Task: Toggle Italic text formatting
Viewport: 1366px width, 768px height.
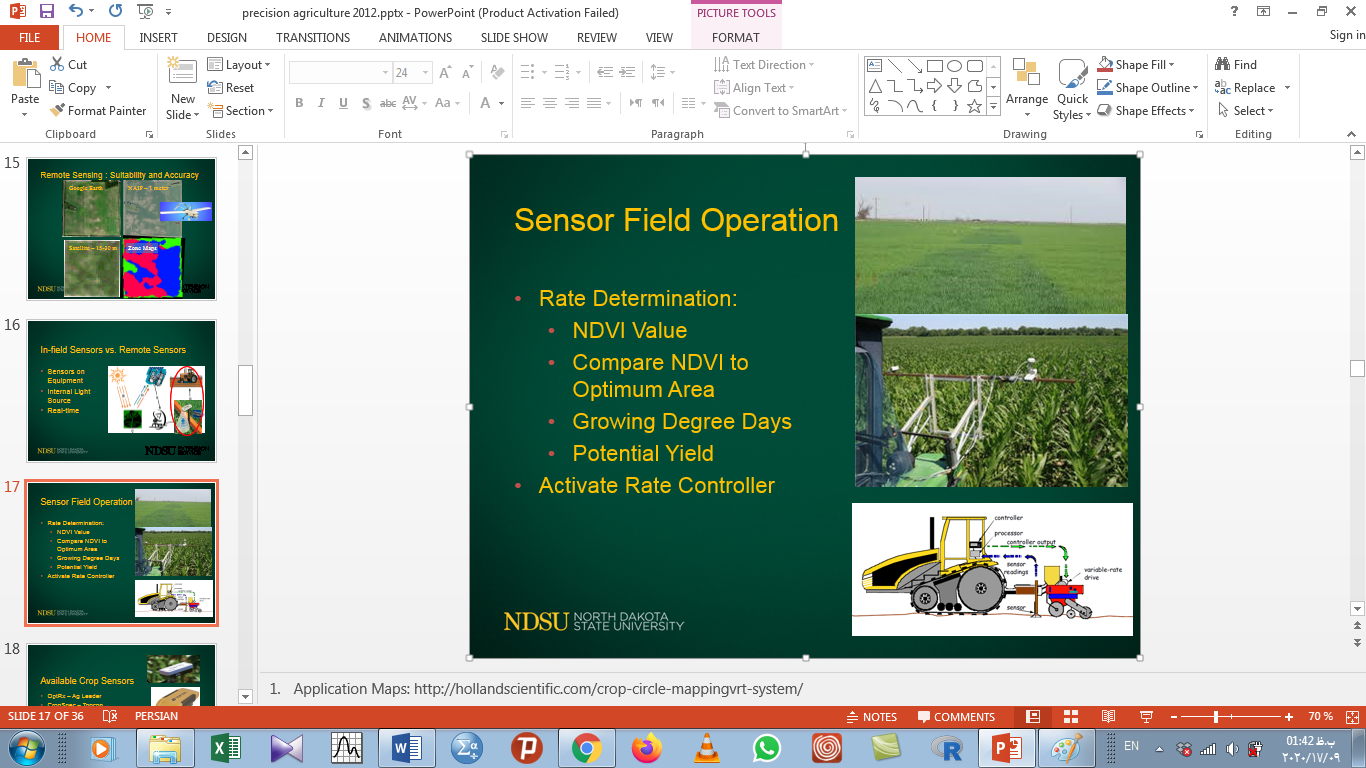Action: 321,103
